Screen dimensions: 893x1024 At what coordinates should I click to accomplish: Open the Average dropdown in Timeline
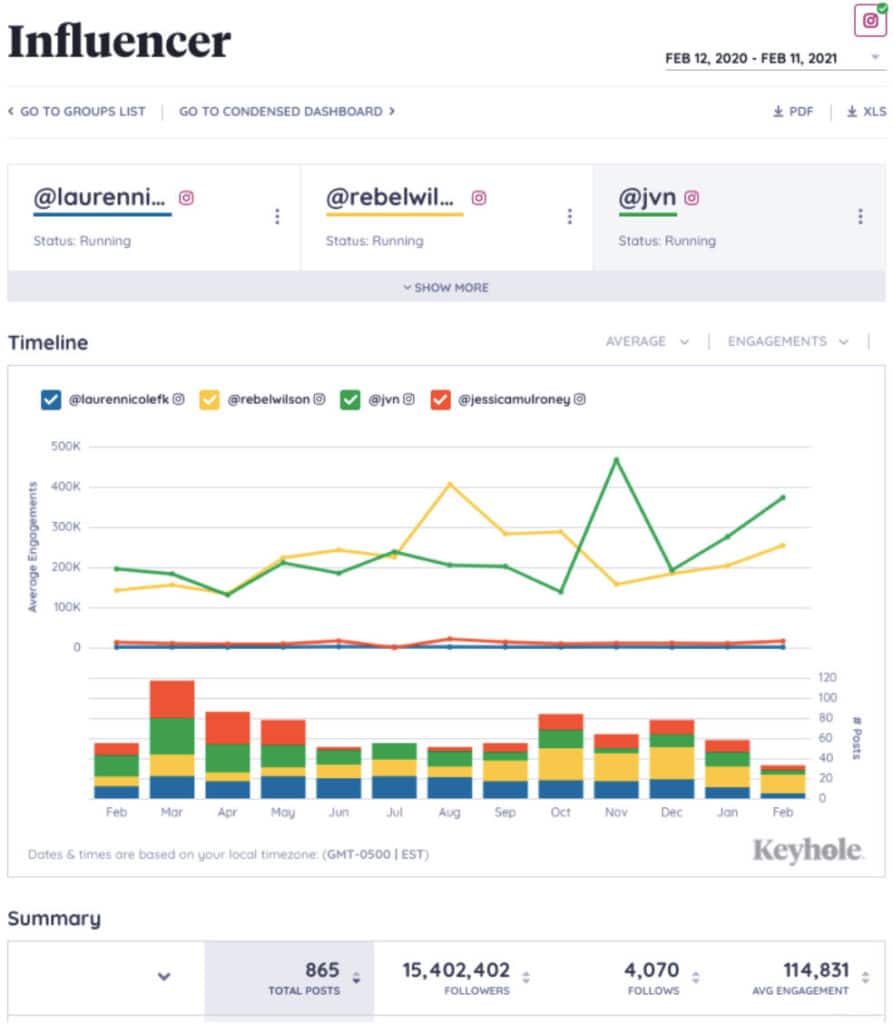pos(647,342)
